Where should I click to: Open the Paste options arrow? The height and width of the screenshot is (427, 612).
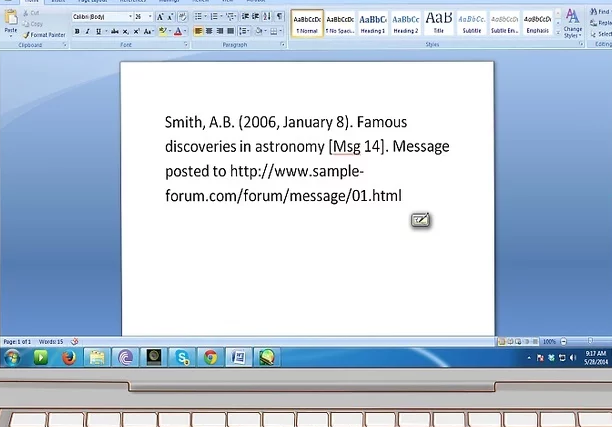tap(11, 36)
